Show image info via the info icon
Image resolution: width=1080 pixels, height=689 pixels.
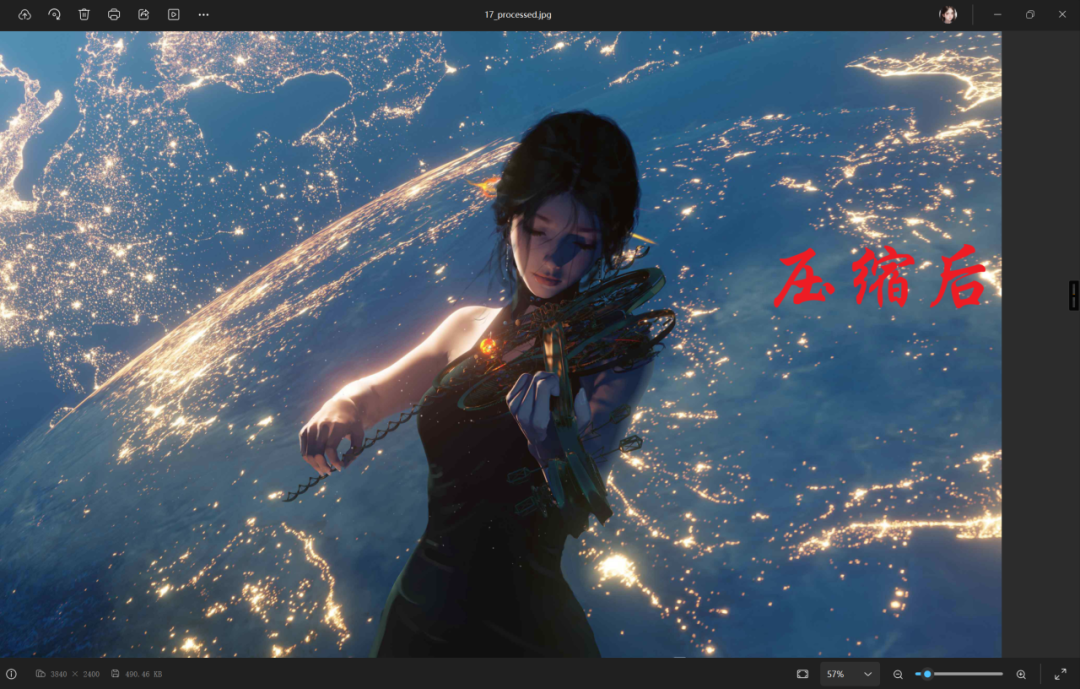(x=12, y=674)
